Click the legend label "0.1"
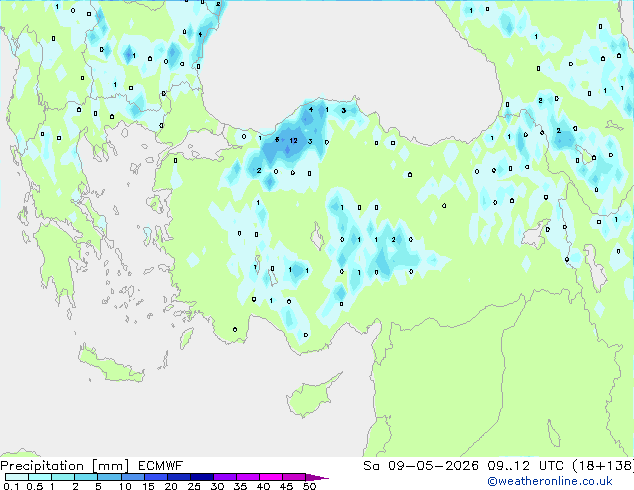Screen dimensions: 634x490 point(11,486)
